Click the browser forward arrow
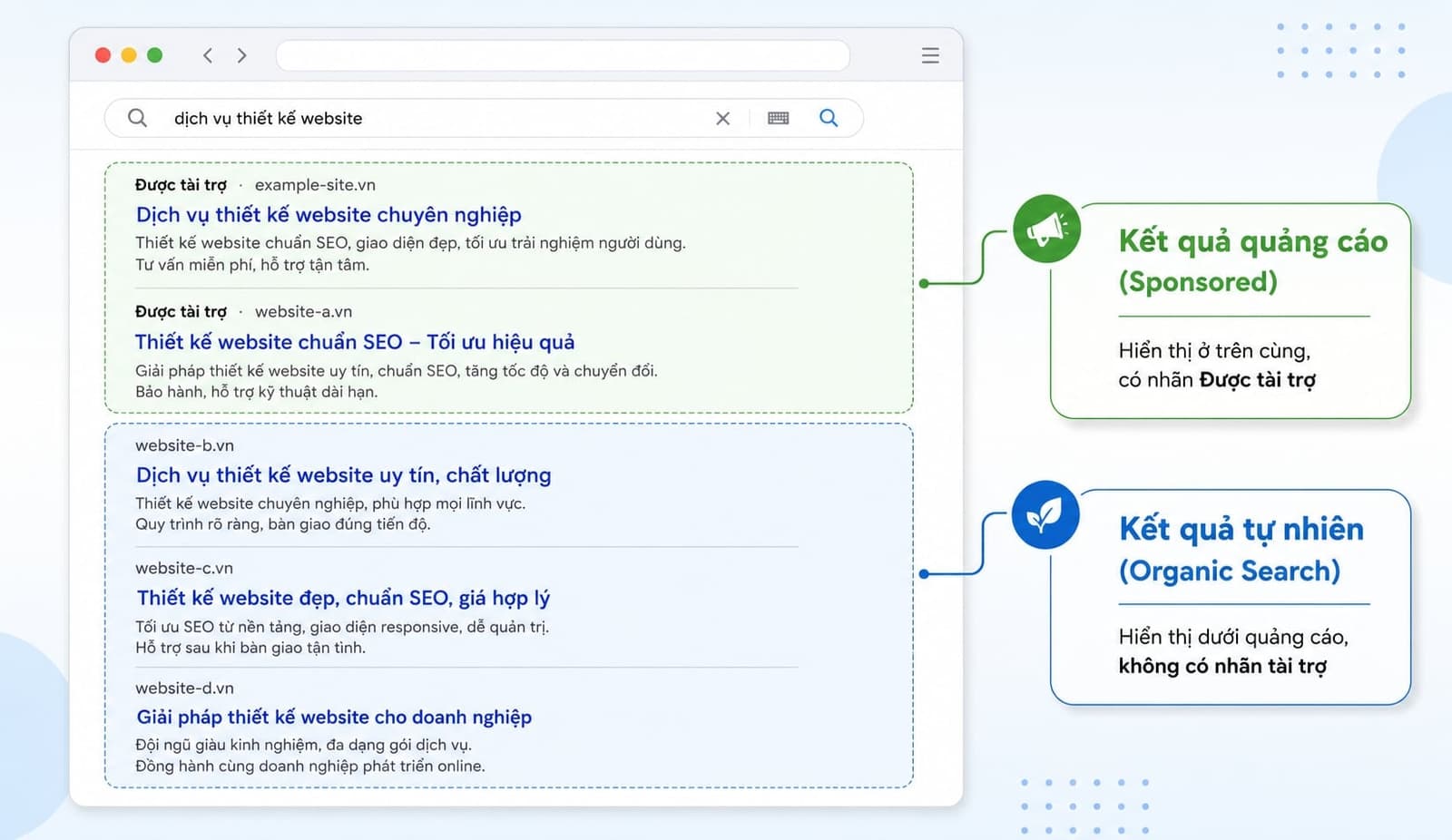Viewport: 1452px width, 840px height. pyautogui.click(x=241, y=55)
